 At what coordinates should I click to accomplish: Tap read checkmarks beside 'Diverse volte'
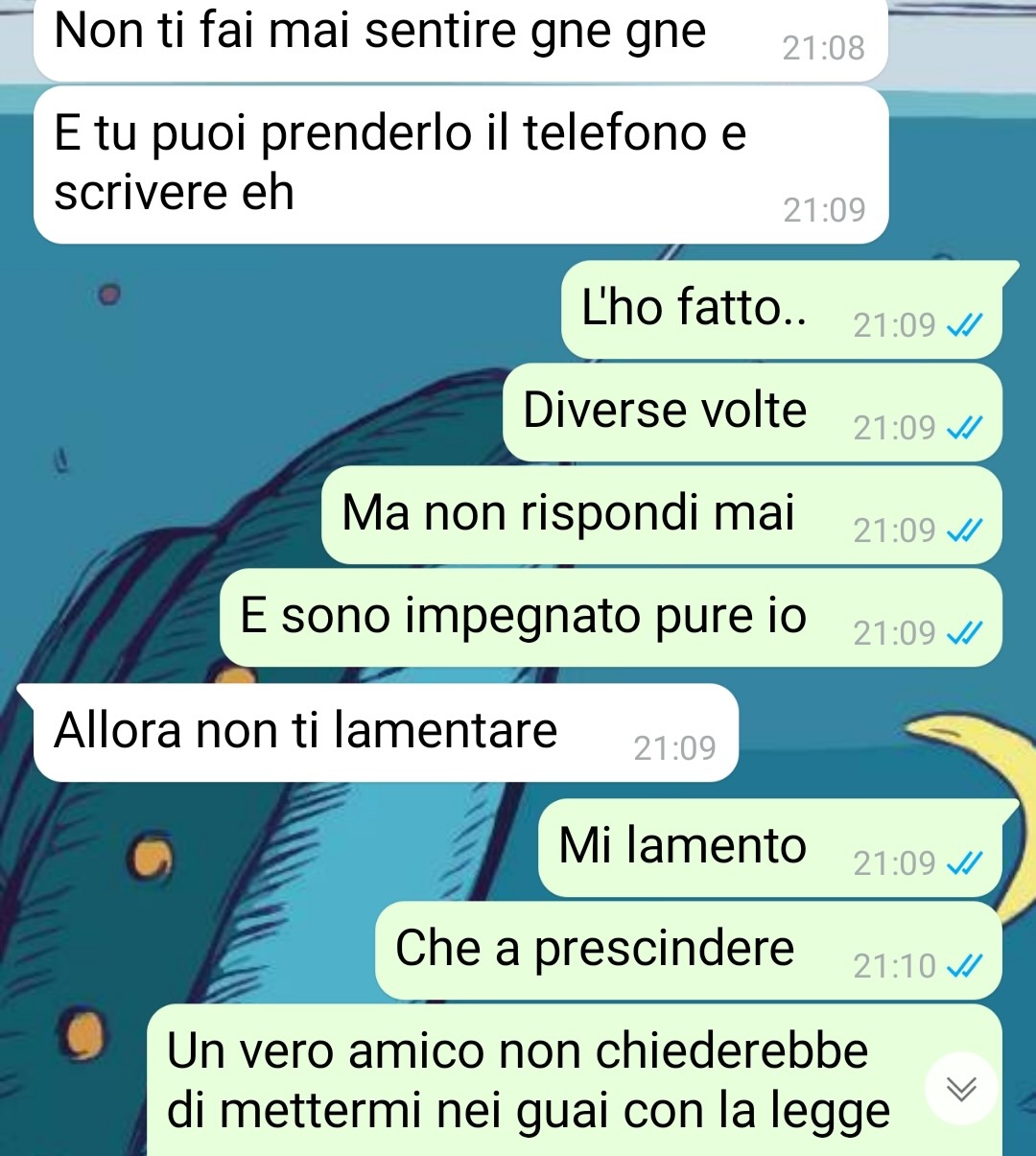tap(964, 429)
